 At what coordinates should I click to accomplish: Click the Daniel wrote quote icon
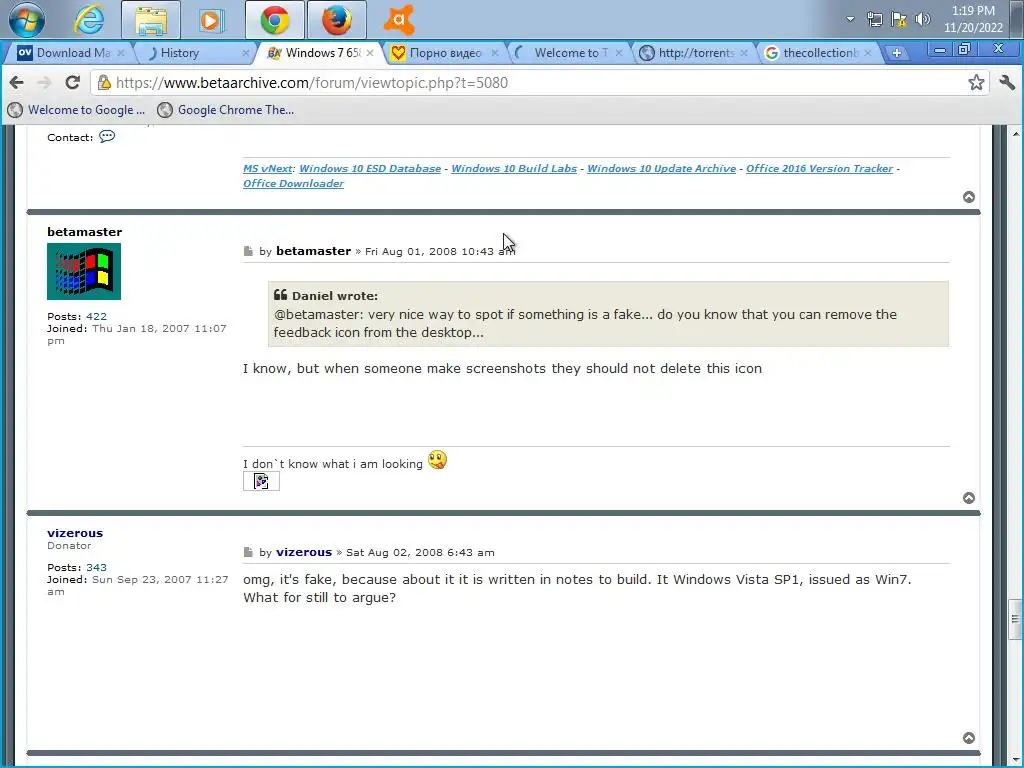click(281, 295)
